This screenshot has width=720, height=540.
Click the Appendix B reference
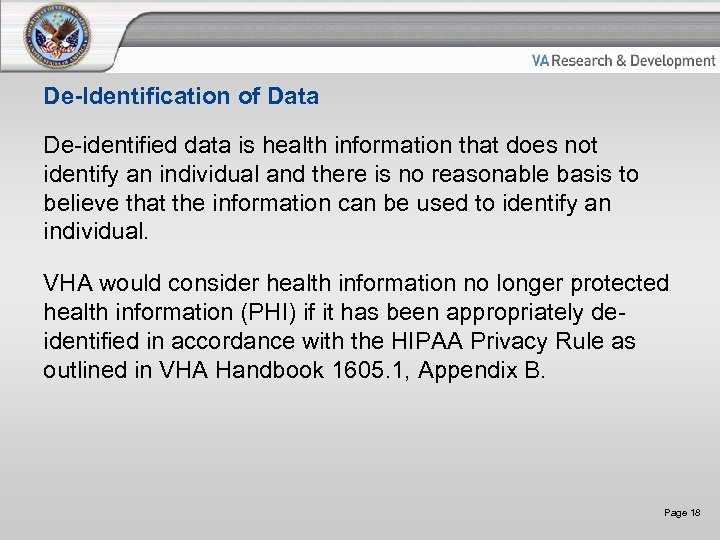[x=481, y=370]
